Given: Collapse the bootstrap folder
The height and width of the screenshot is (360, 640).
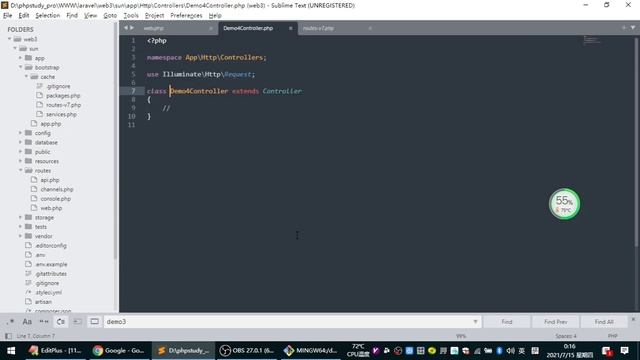Looking at the screenshot, I should click(x=20, y=67).
